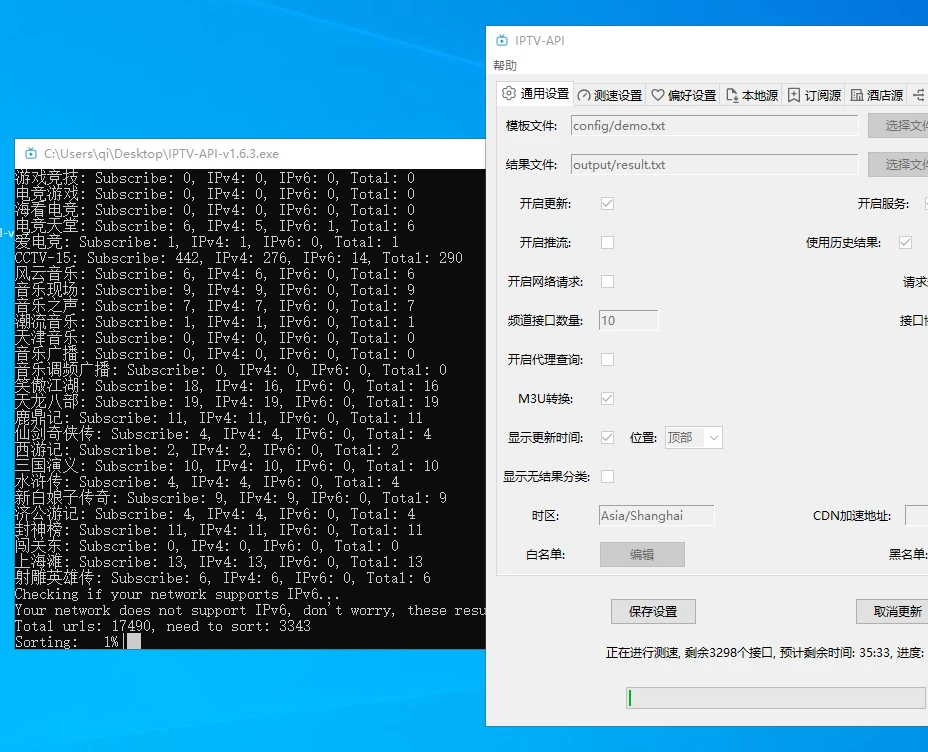The image size is (928, 752).
Task: Click the speedometer icon for 测速设置
Action: [584, 95]
